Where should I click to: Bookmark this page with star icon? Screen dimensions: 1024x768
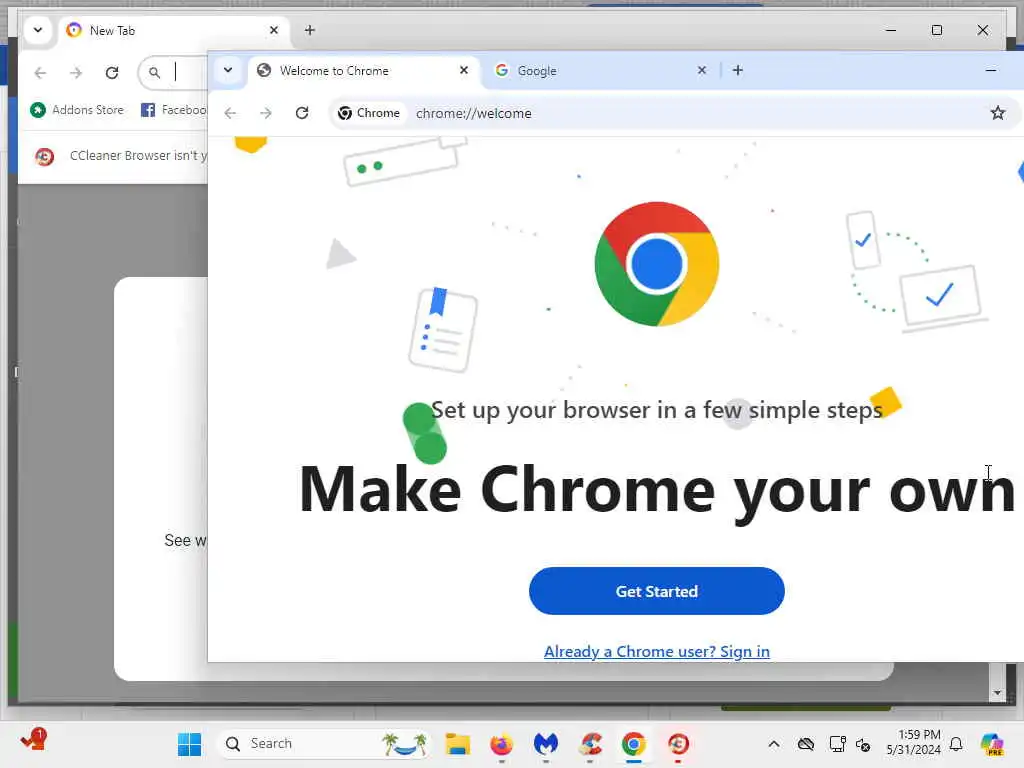click(x=997, y=113)
